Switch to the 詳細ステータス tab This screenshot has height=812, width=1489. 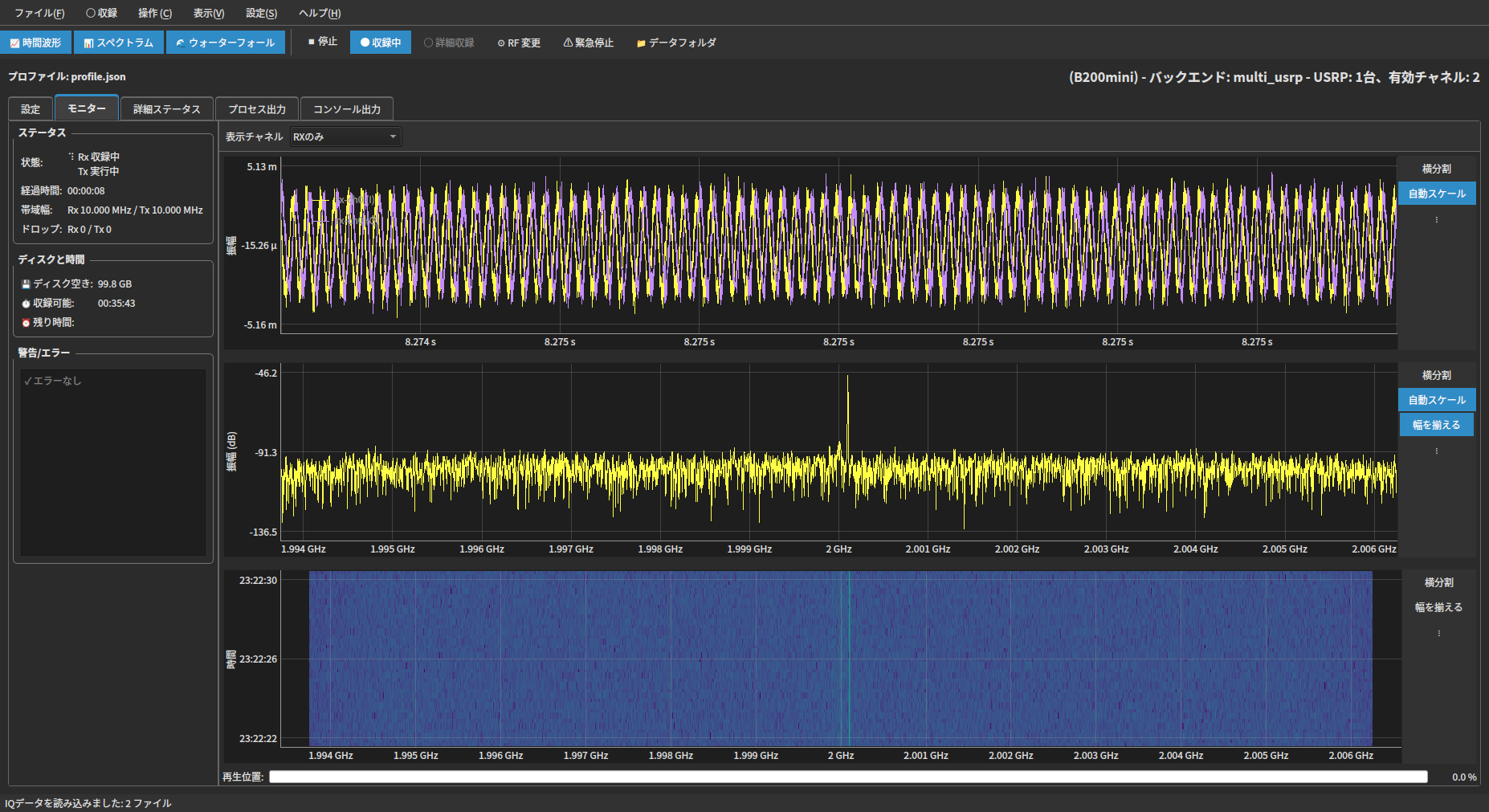(x=167, y=109)
